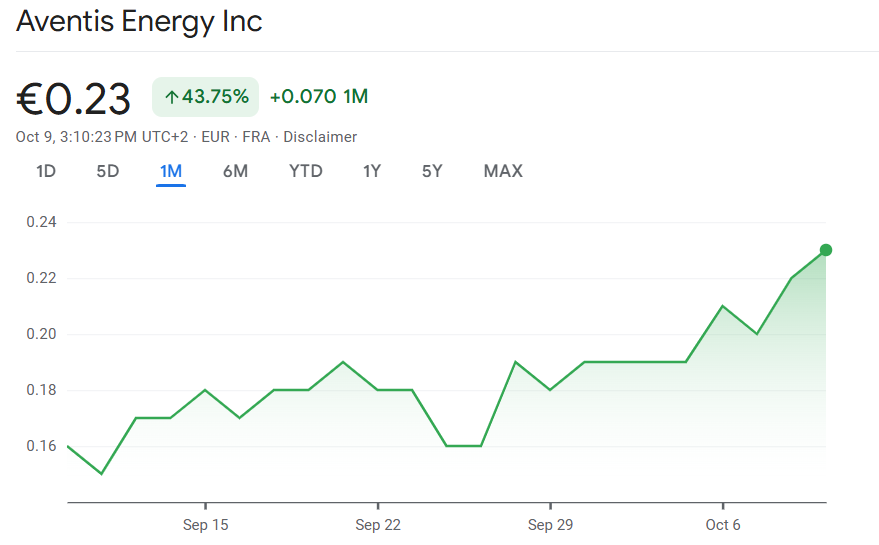Select the 5D chart range
This screenshot has width=879, height=545.
tap(108, 171)
